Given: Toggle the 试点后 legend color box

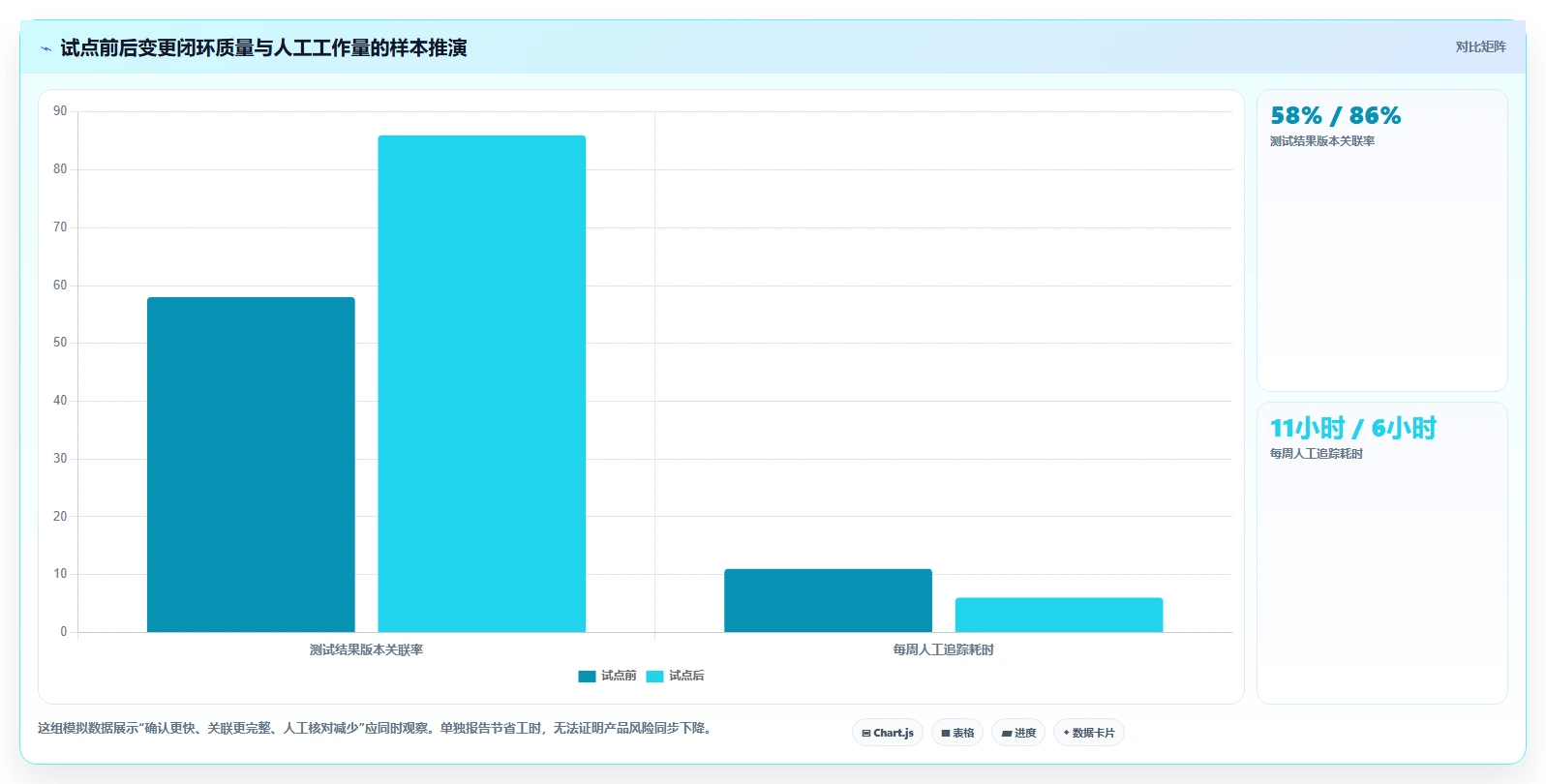Looking at the screenshot, I should point(654,677).
